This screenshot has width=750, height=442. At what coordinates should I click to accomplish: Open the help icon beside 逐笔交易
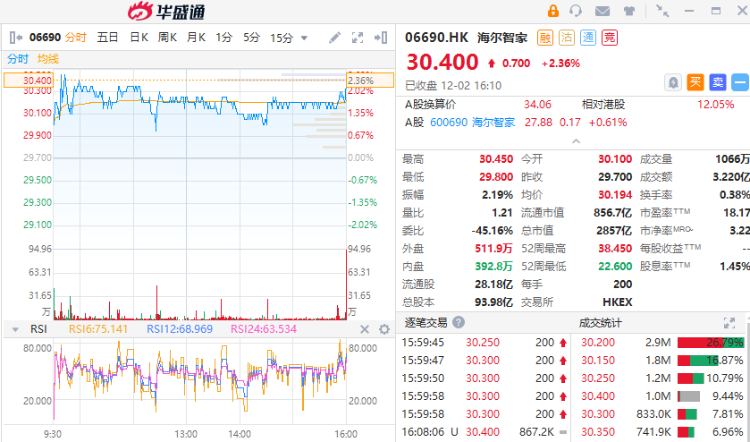458,322
